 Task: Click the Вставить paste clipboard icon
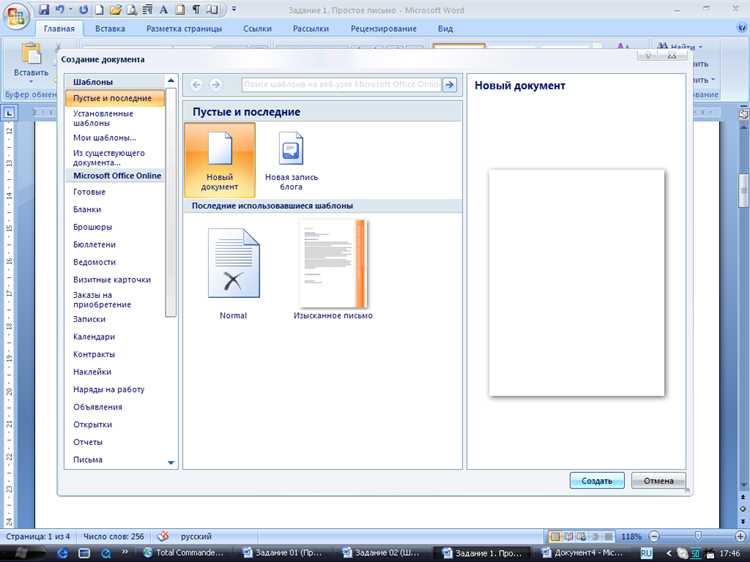pos(31,54)
